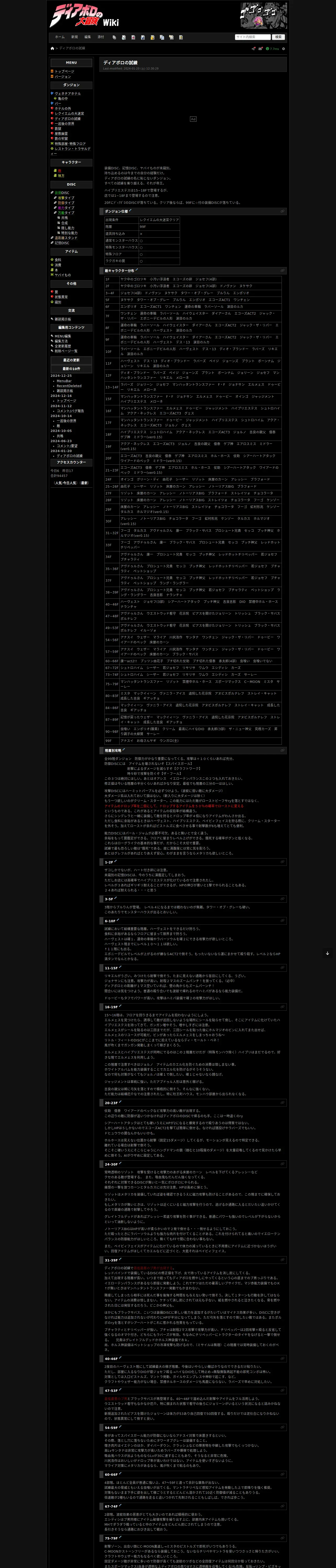336x1568 pixels.
Task: Open RecentDeleted in recent updates
Action: click(69, 386)
